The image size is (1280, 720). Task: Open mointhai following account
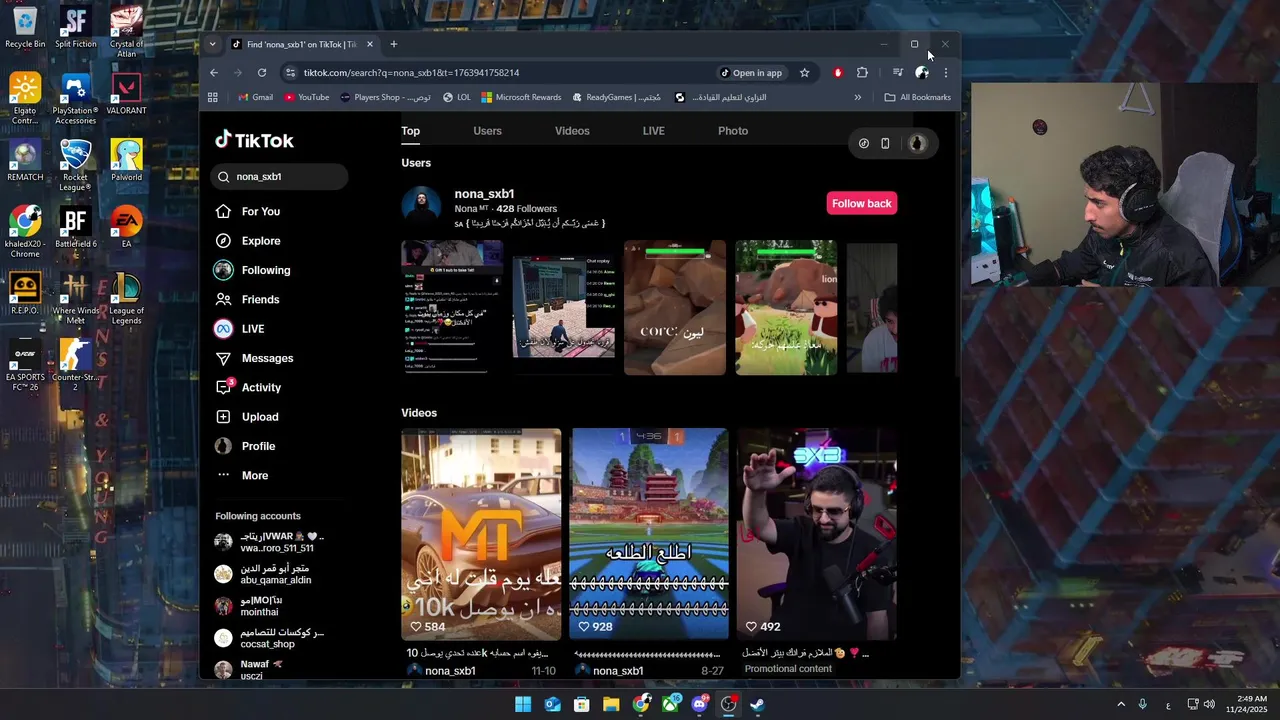[248, 606]
